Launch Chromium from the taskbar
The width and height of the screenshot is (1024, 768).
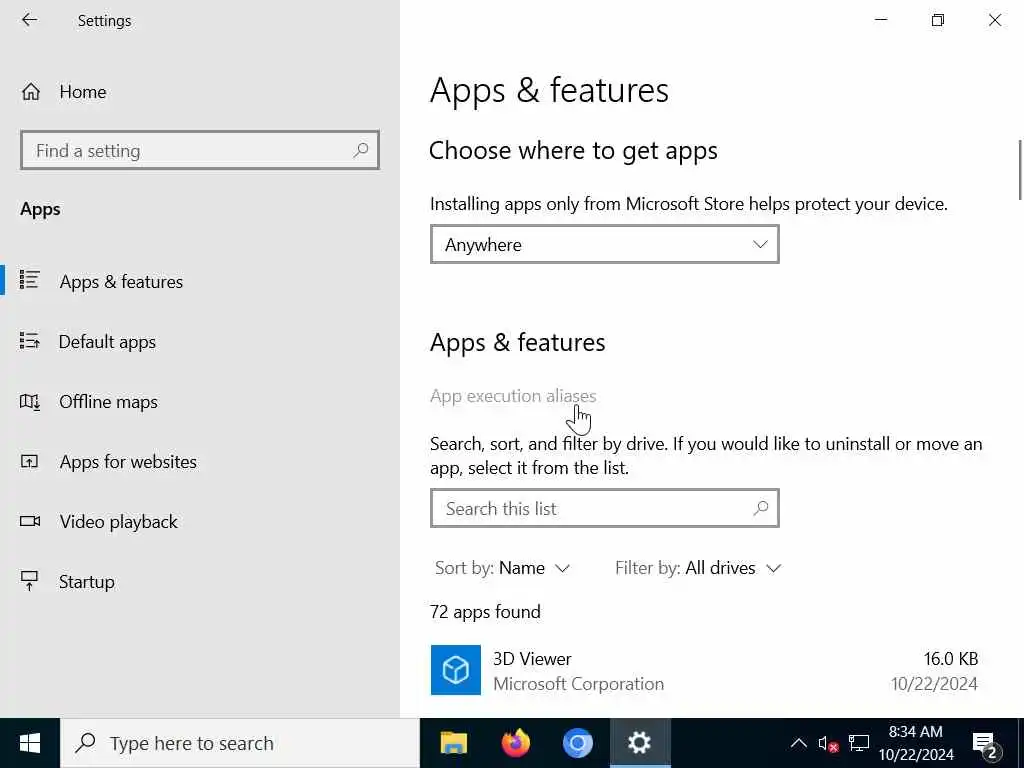577,743
